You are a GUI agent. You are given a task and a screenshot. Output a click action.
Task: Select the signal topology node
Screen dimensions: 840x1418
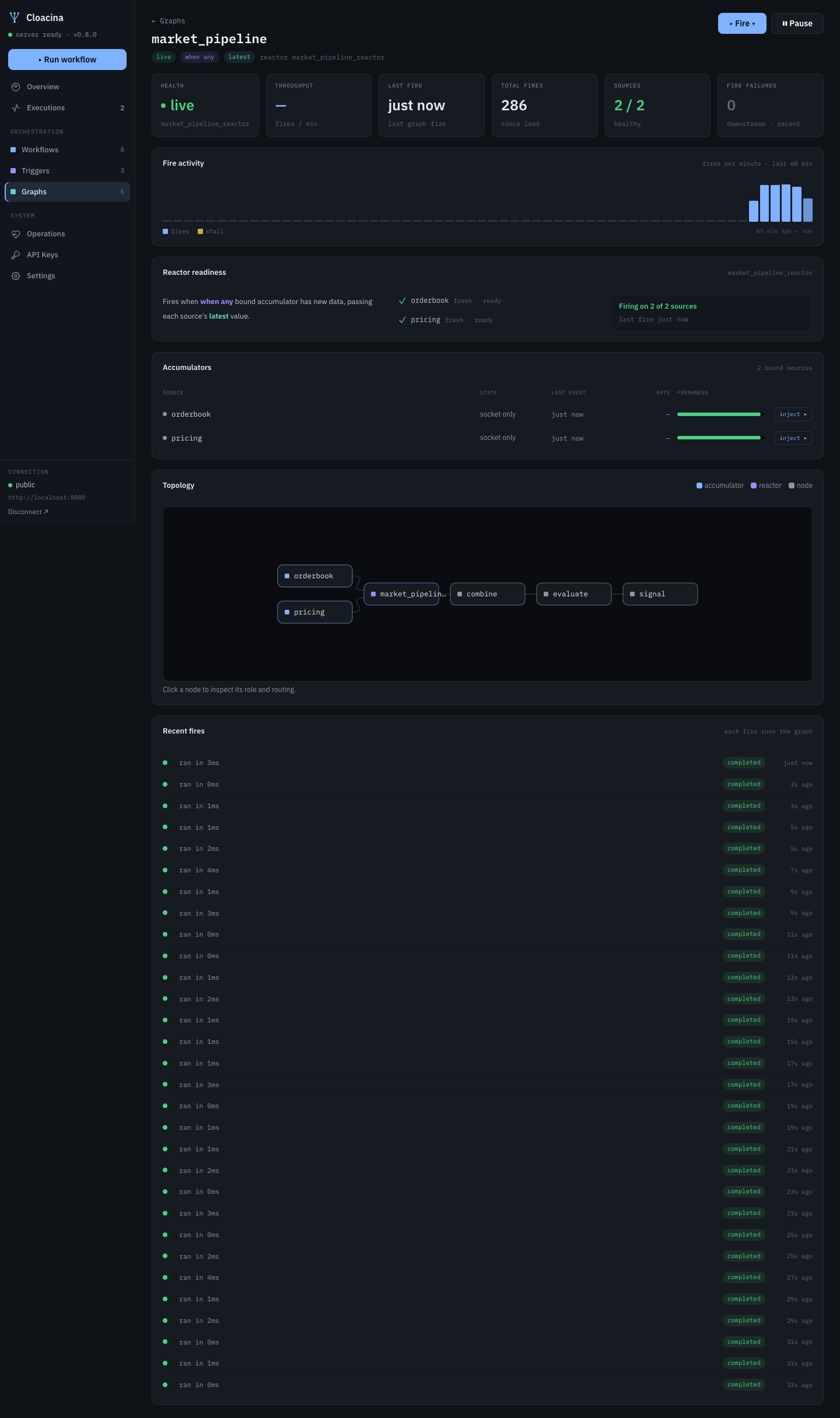coord(660,594)
